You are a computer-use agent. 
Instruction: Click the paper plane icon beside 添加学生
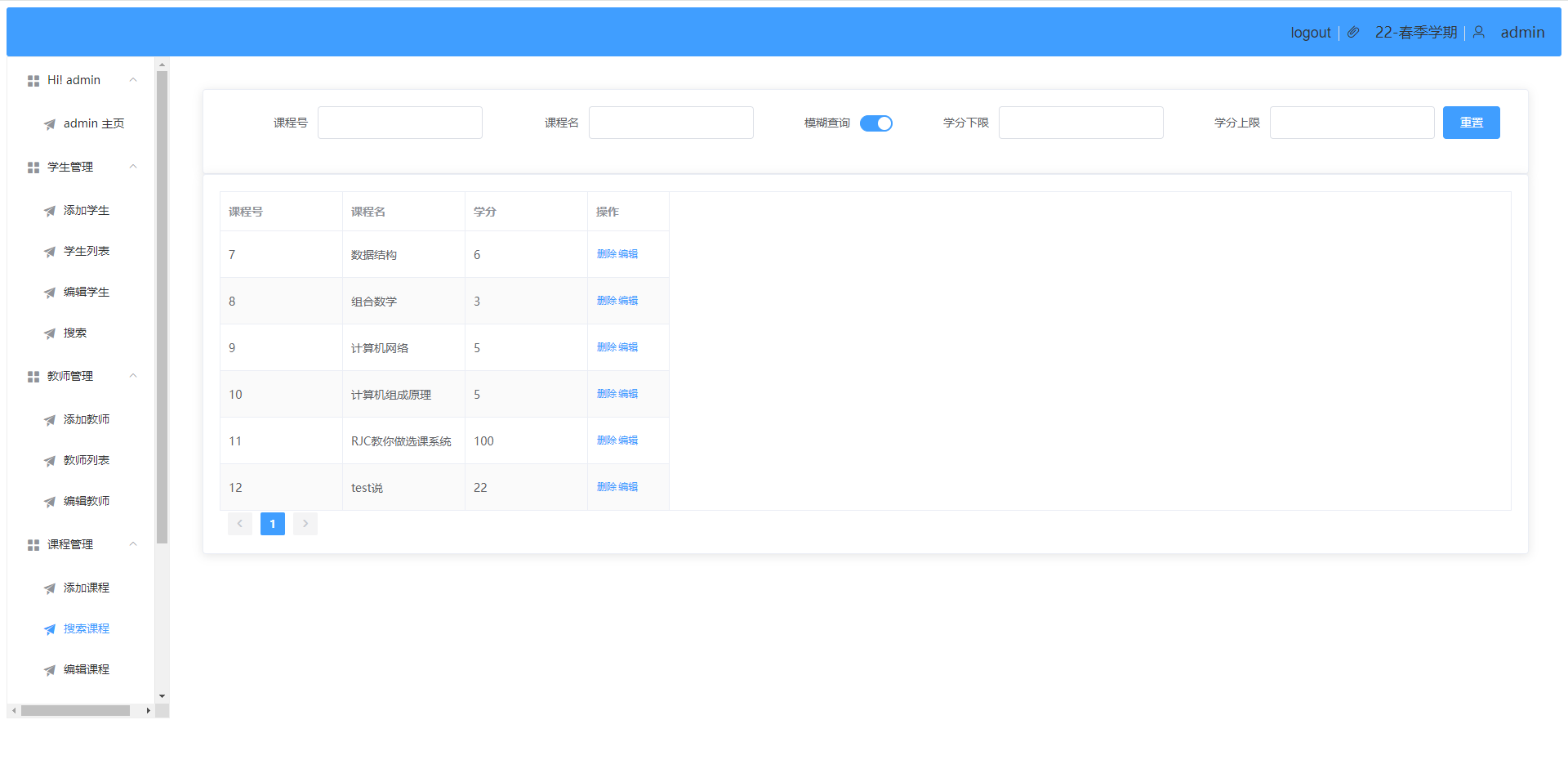[x=50, y=211]
